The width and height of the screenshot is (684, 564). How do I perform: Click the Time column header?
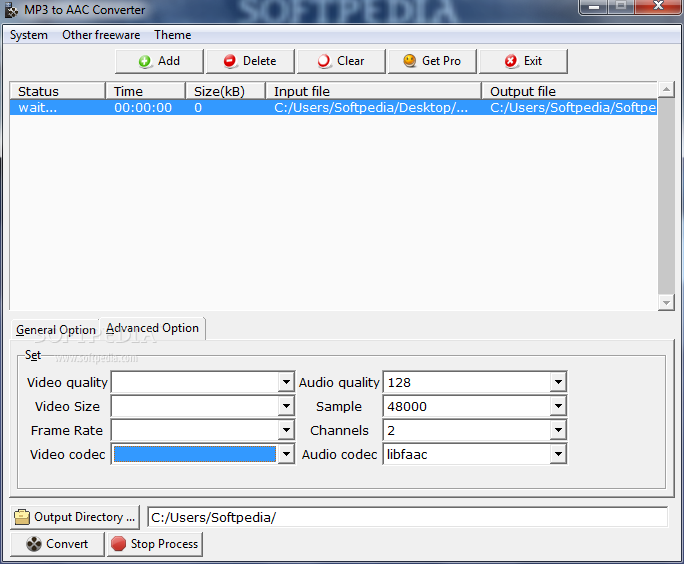[146, 91]
